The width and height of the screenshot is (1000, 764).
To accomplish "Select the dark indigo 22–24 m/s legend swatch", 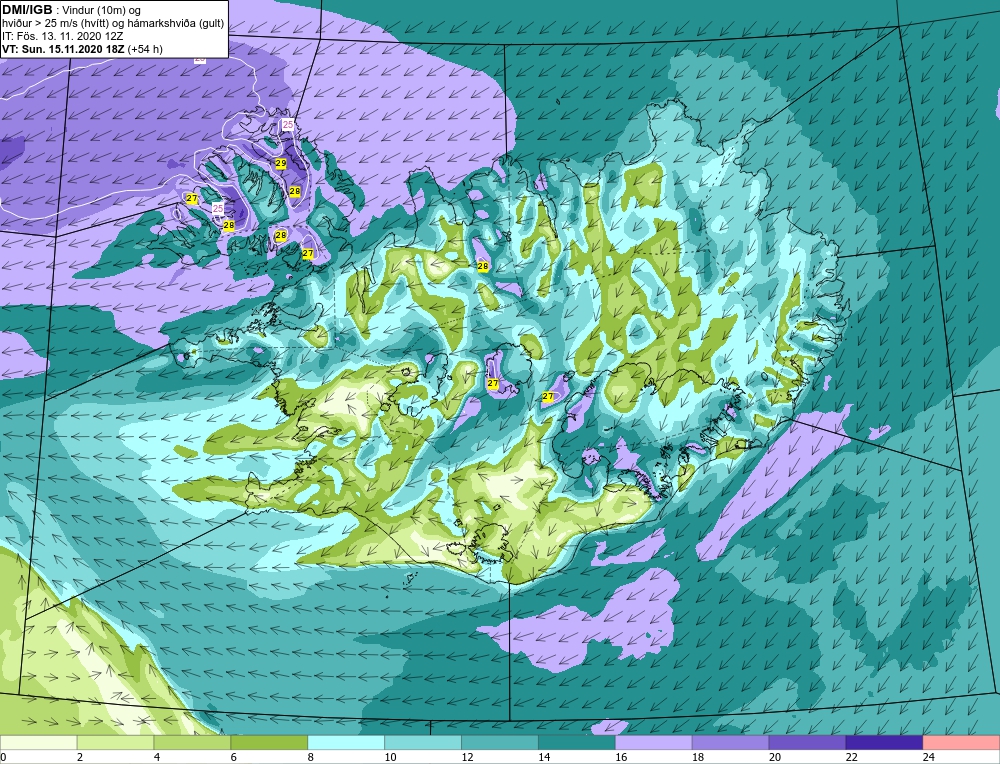I will click(884, 743).
